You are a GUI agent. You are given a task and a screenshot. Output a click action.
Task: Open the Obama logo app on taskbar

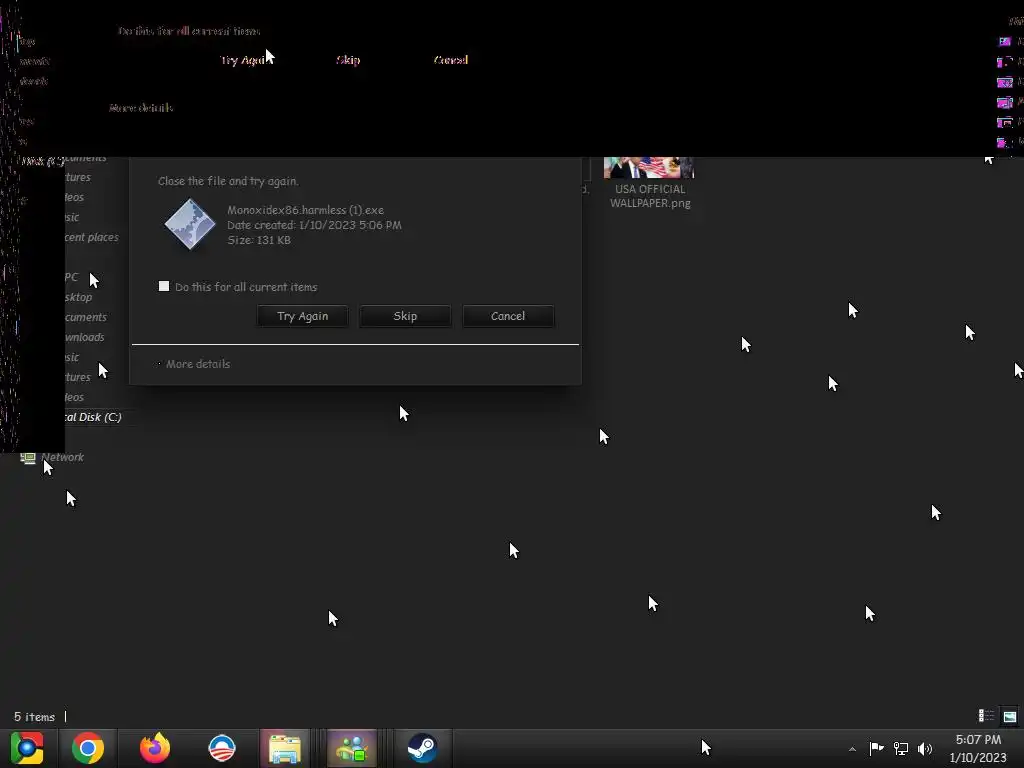[x=221, y=748]
